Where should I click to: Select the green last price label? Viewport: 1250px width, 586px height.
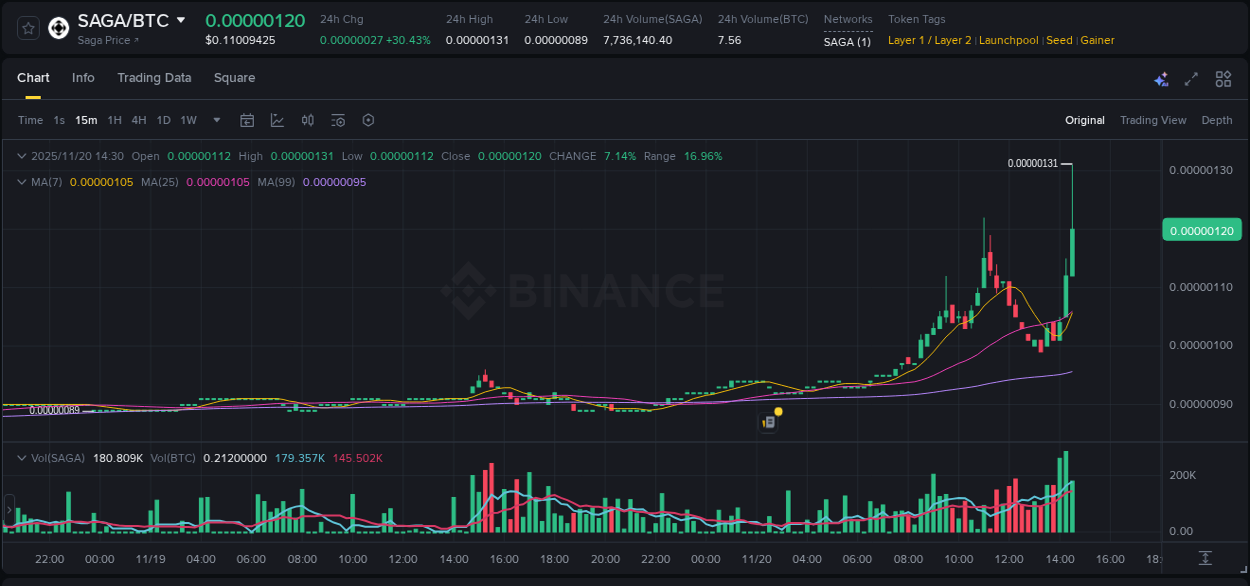click(x=1200, y=230)
